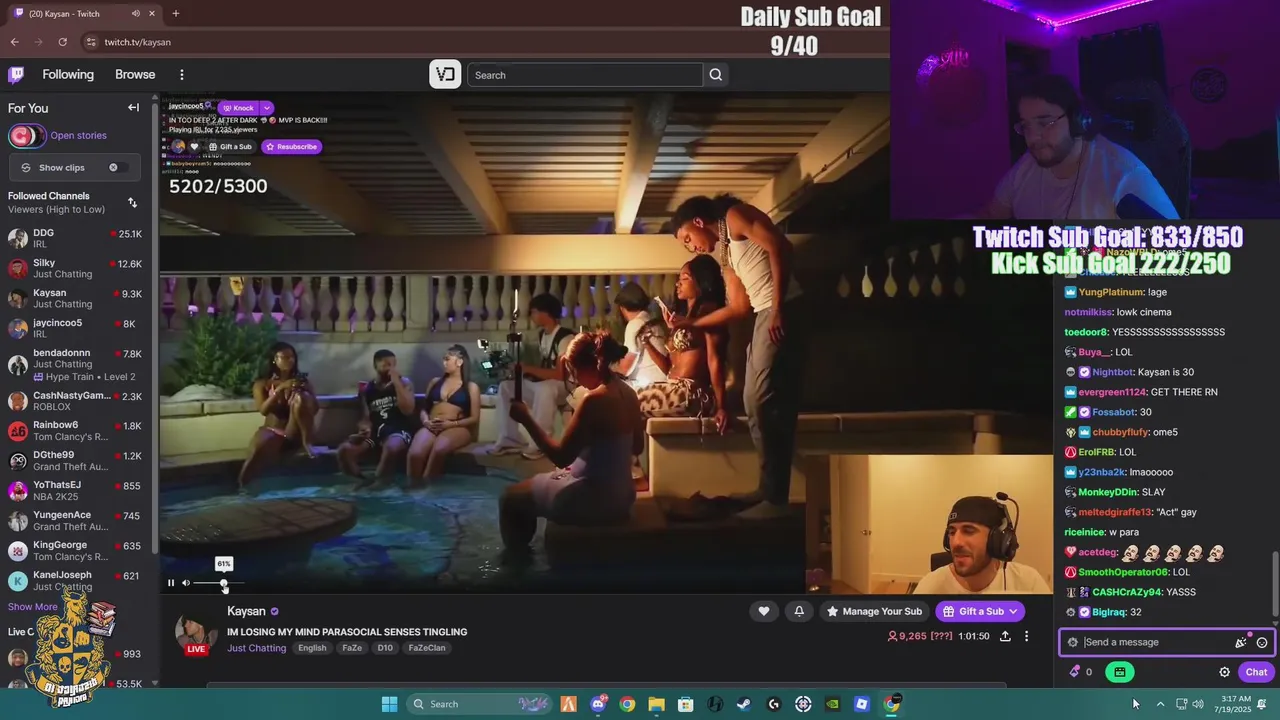
Task: Open Steam from the taskbar
Action: (x=744, y=704)
